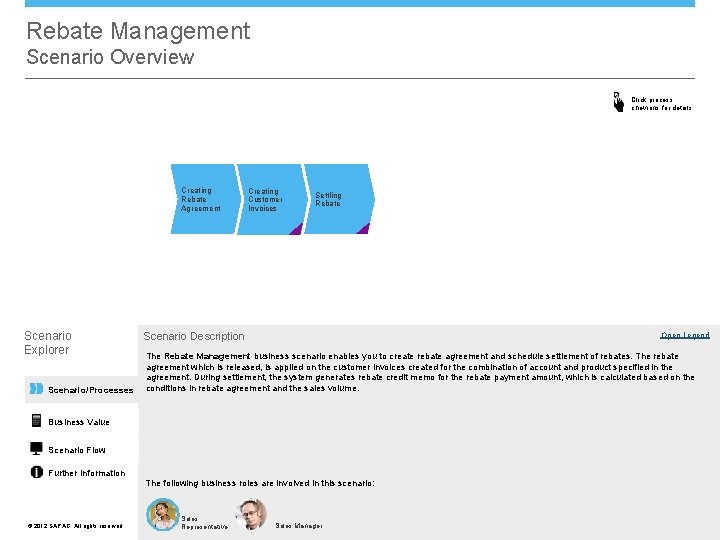Click the Scenario Explorer heading
This screenshot has height=540, width=720.
tap(48, 343)
